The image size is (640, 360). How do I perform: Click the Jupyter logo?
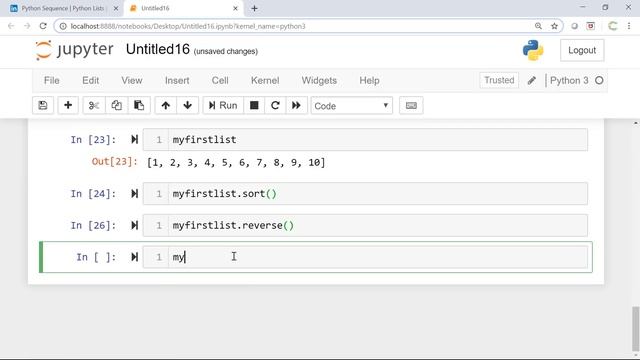(x=74, y=50)
